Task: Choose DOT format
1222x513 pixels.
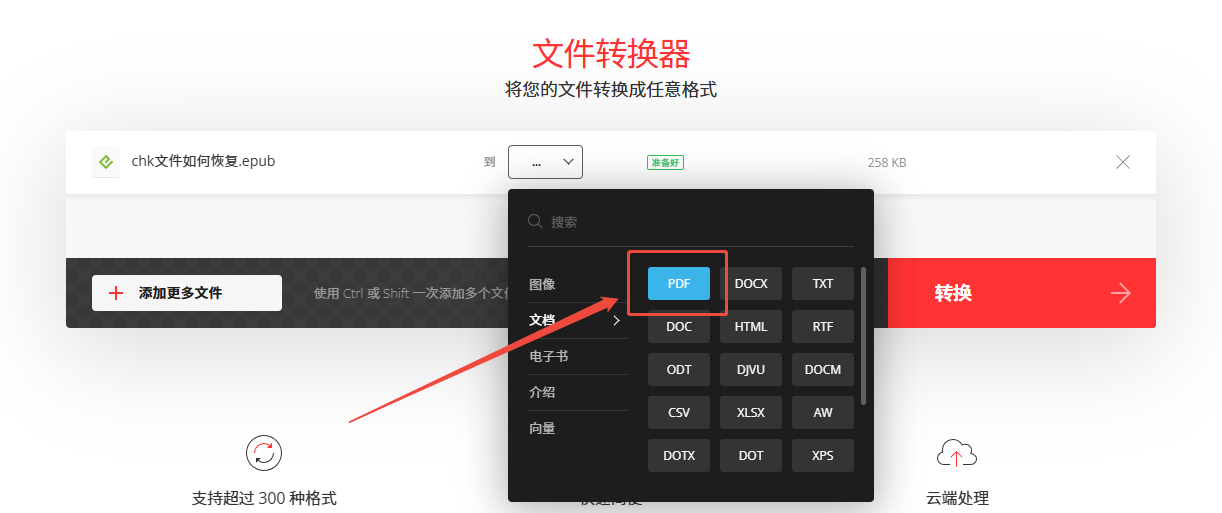Action: click(751, 456)
